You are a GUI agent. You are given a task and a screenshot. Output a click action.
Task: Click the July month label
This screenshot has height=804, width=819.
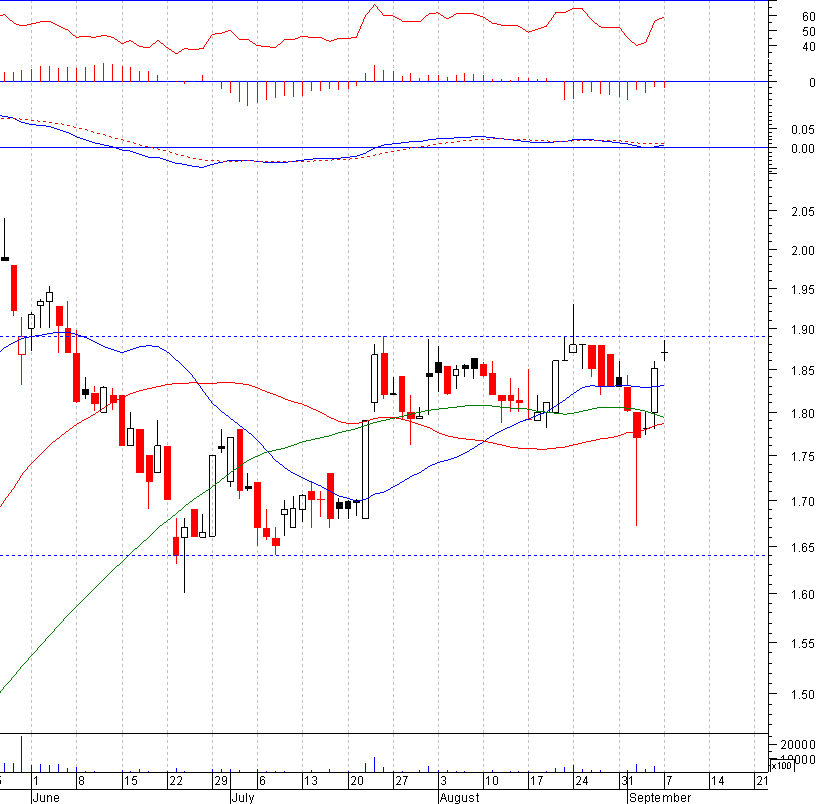tap(242, 798)
